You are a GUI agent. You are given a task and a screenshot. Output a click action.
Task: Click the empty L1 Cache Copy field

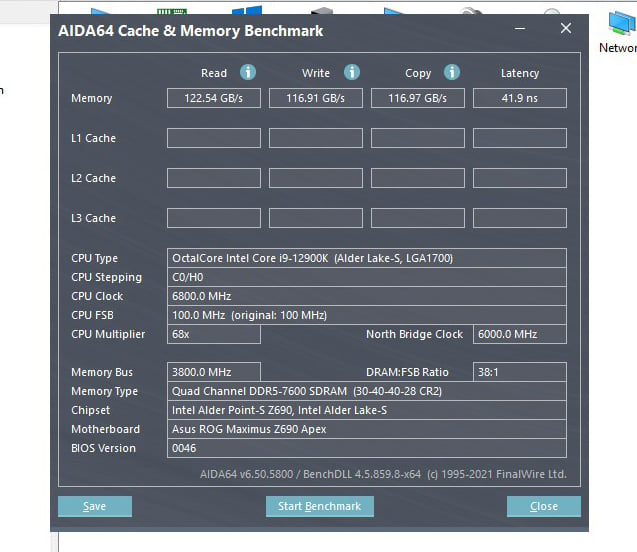pos(418,138)
